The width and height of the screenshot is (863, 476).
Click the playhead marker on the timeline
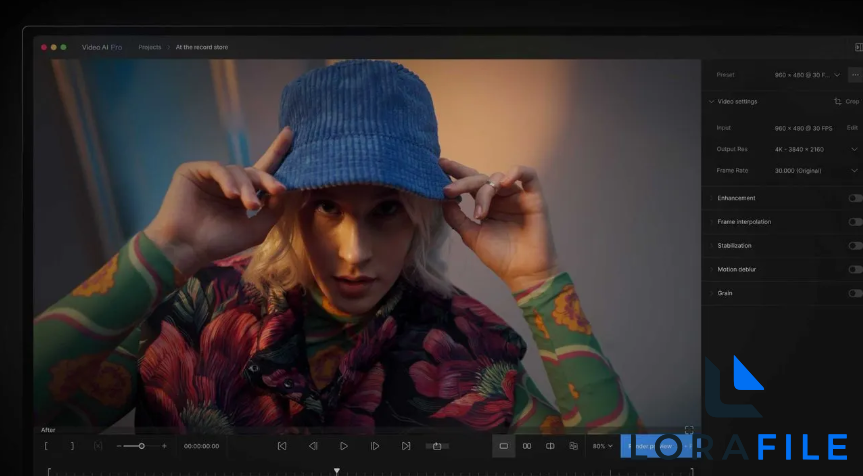pos(337,472)
